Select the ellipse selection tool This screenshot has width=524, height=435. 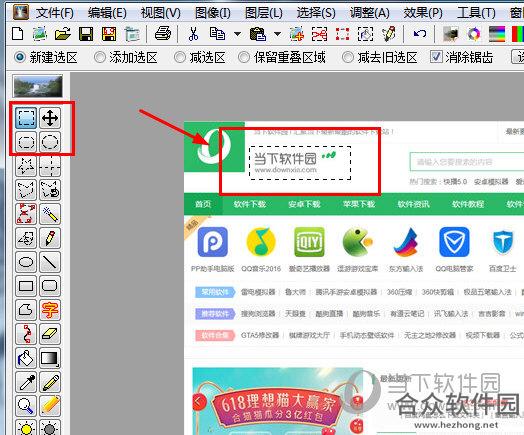(50, 142)
